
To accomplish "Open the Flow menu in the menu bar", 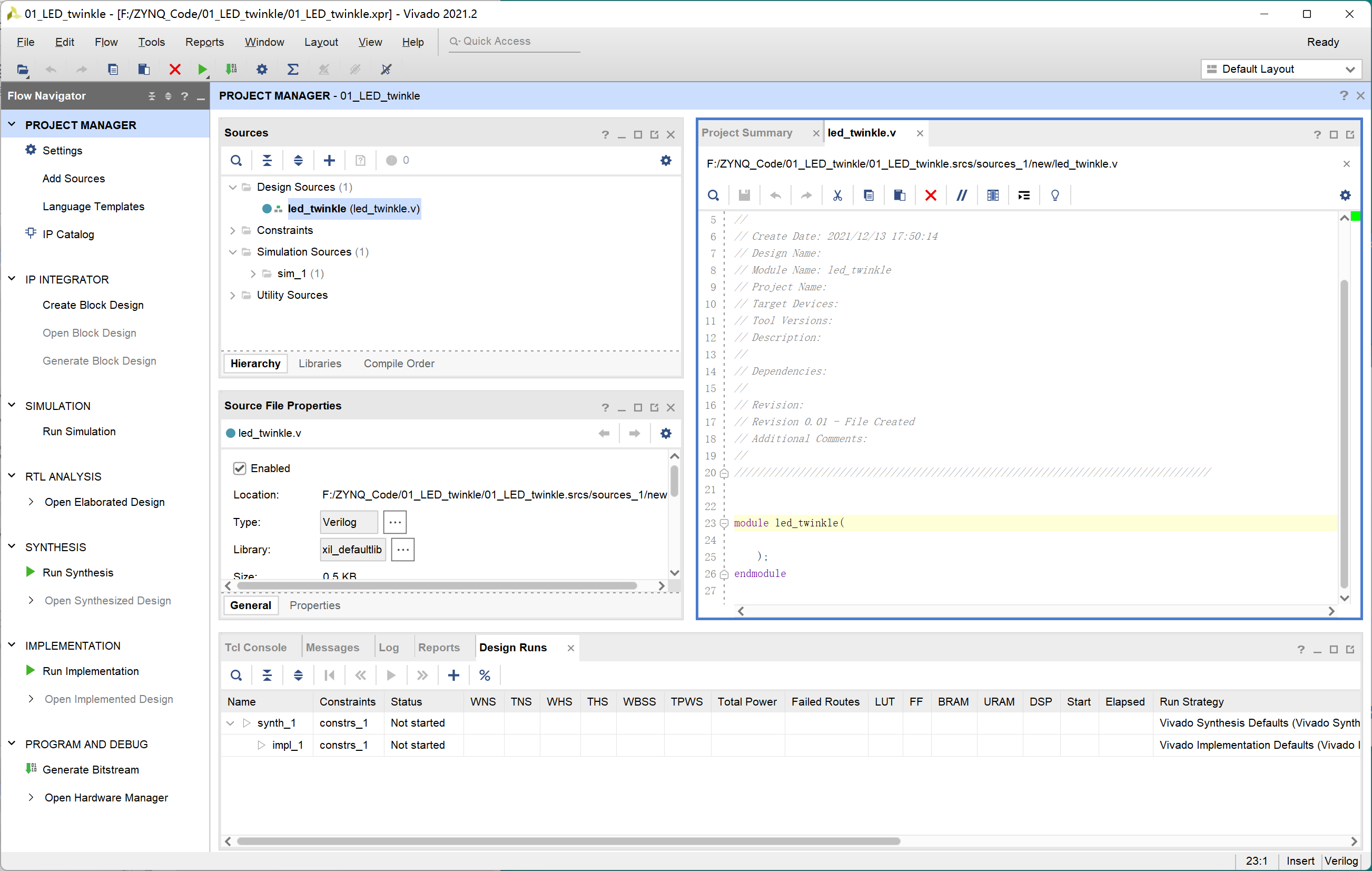I will coord(107,41).
